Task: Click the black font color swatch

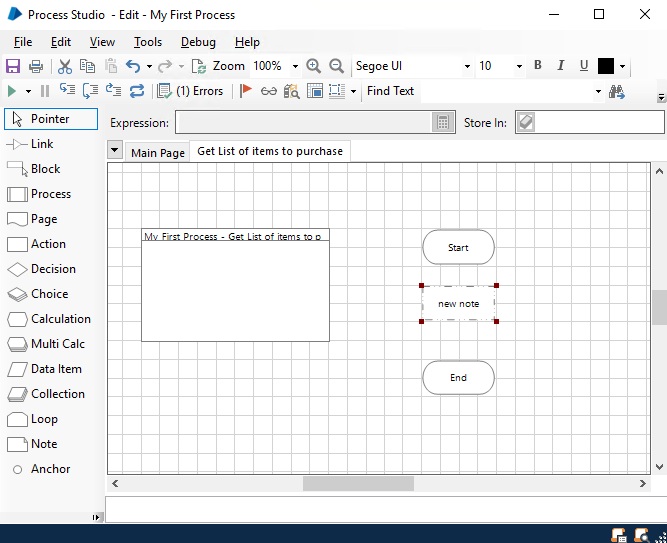Action: point(606,66)
